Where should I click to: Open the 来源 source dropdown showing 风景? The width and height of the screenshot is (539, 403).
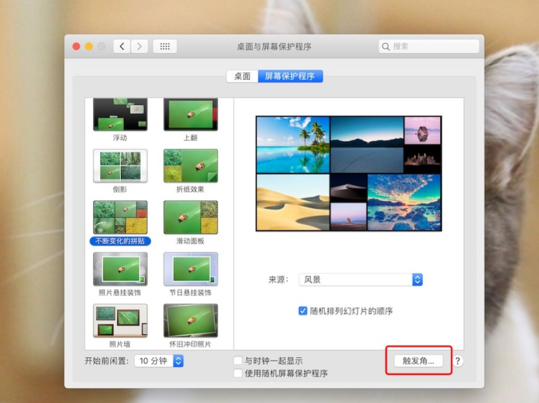point(361,280)
